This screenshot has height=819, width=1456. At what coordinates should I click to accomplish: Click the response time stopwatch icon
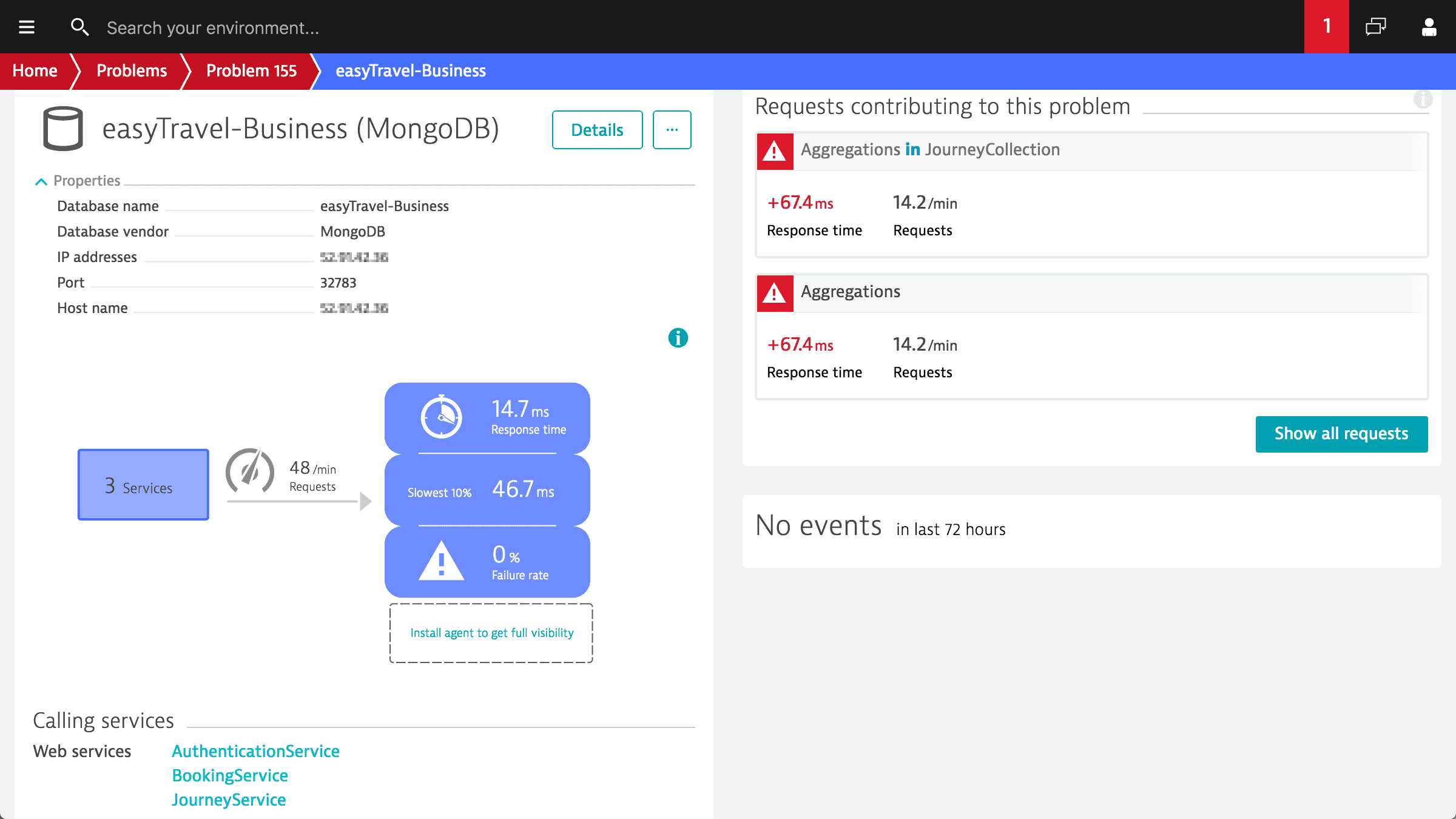442,416
